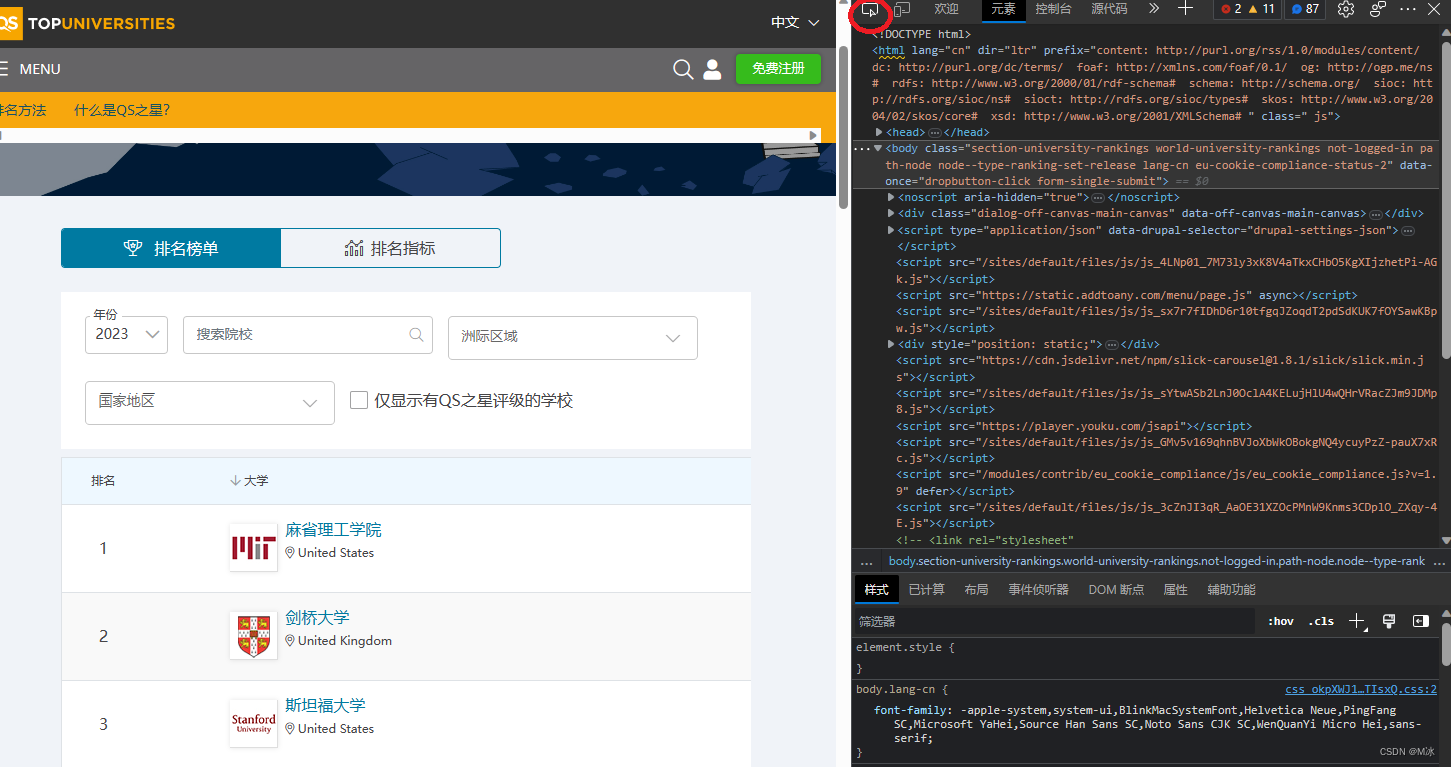The width and height of the screenshot is (1451, 767).
Task: Open the 国家地区 dropdown
Action: 210,402
